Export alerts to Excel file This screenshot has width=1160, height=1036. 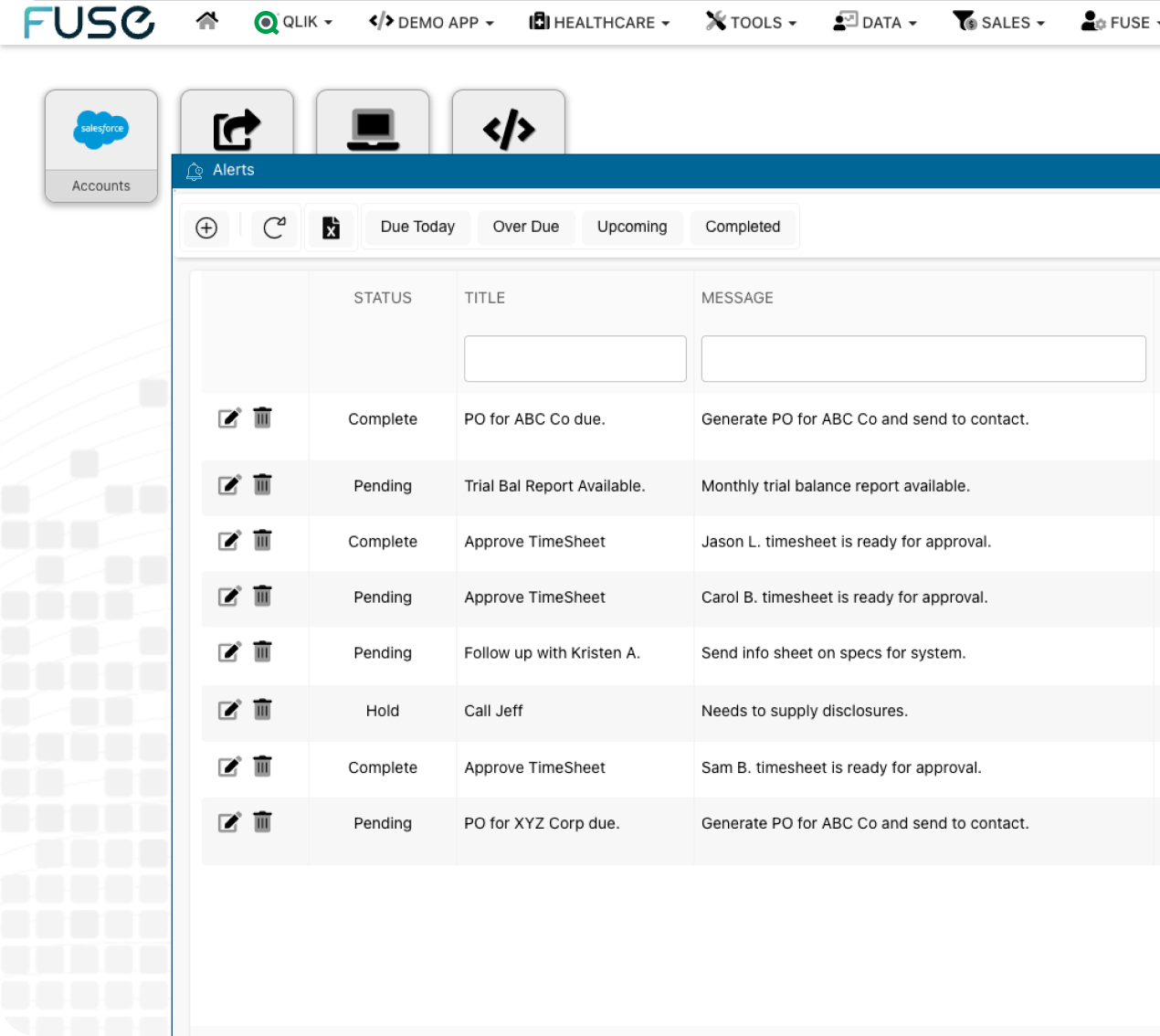(331, 227)
